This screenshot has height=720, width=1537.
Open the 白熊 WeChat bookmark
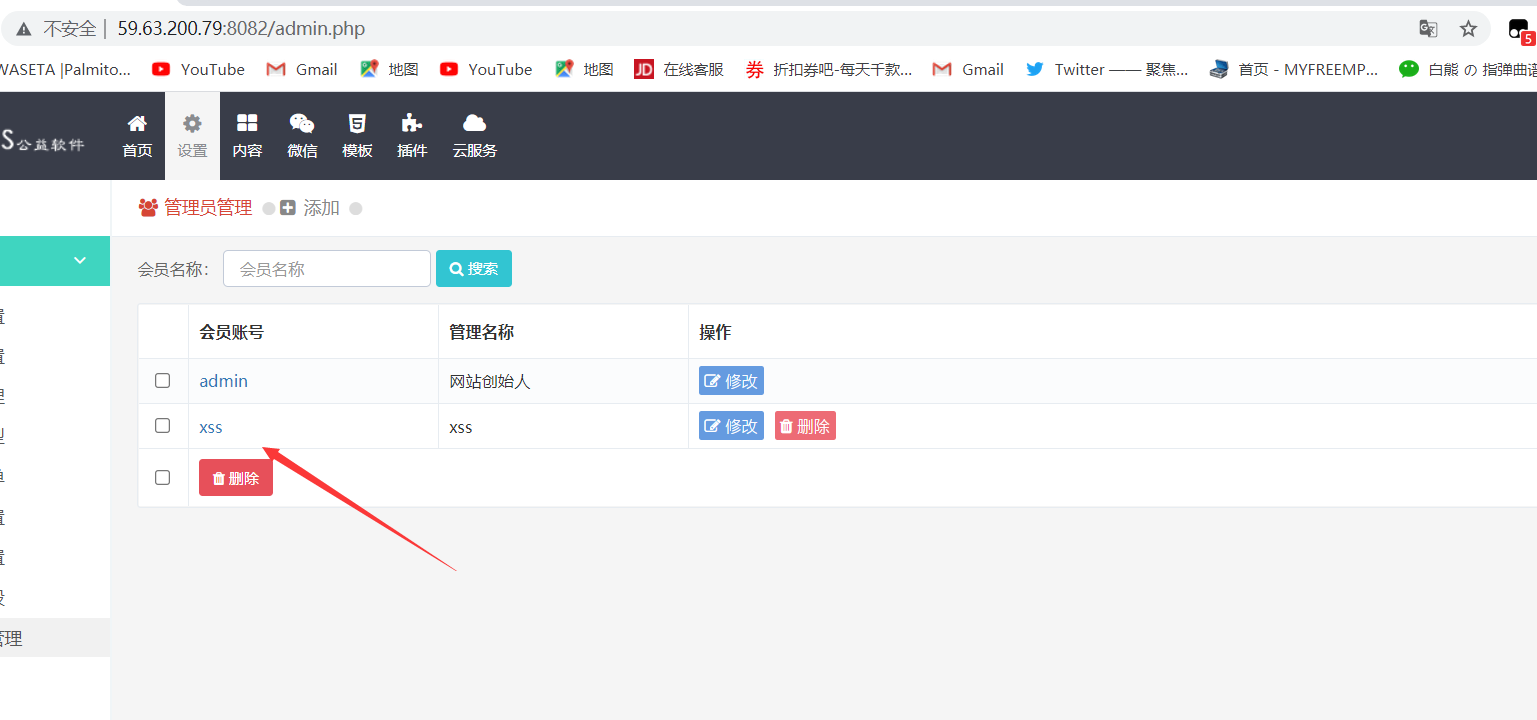click(x=1467, y=69)
